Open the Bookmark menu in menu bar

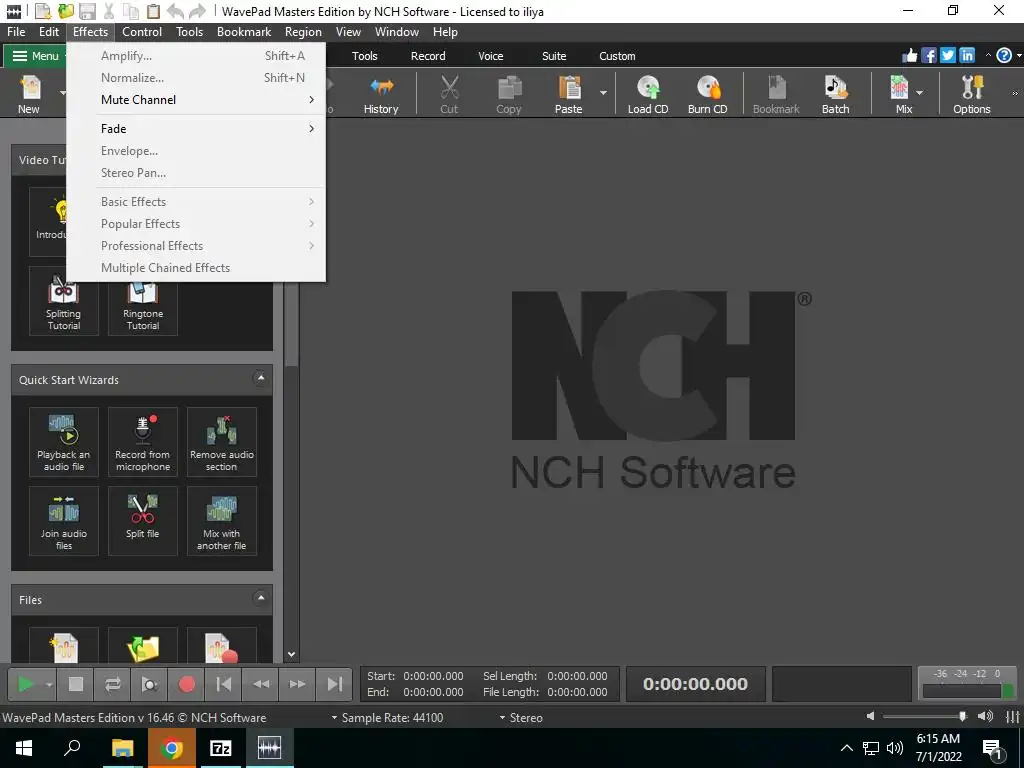(244, 32)
